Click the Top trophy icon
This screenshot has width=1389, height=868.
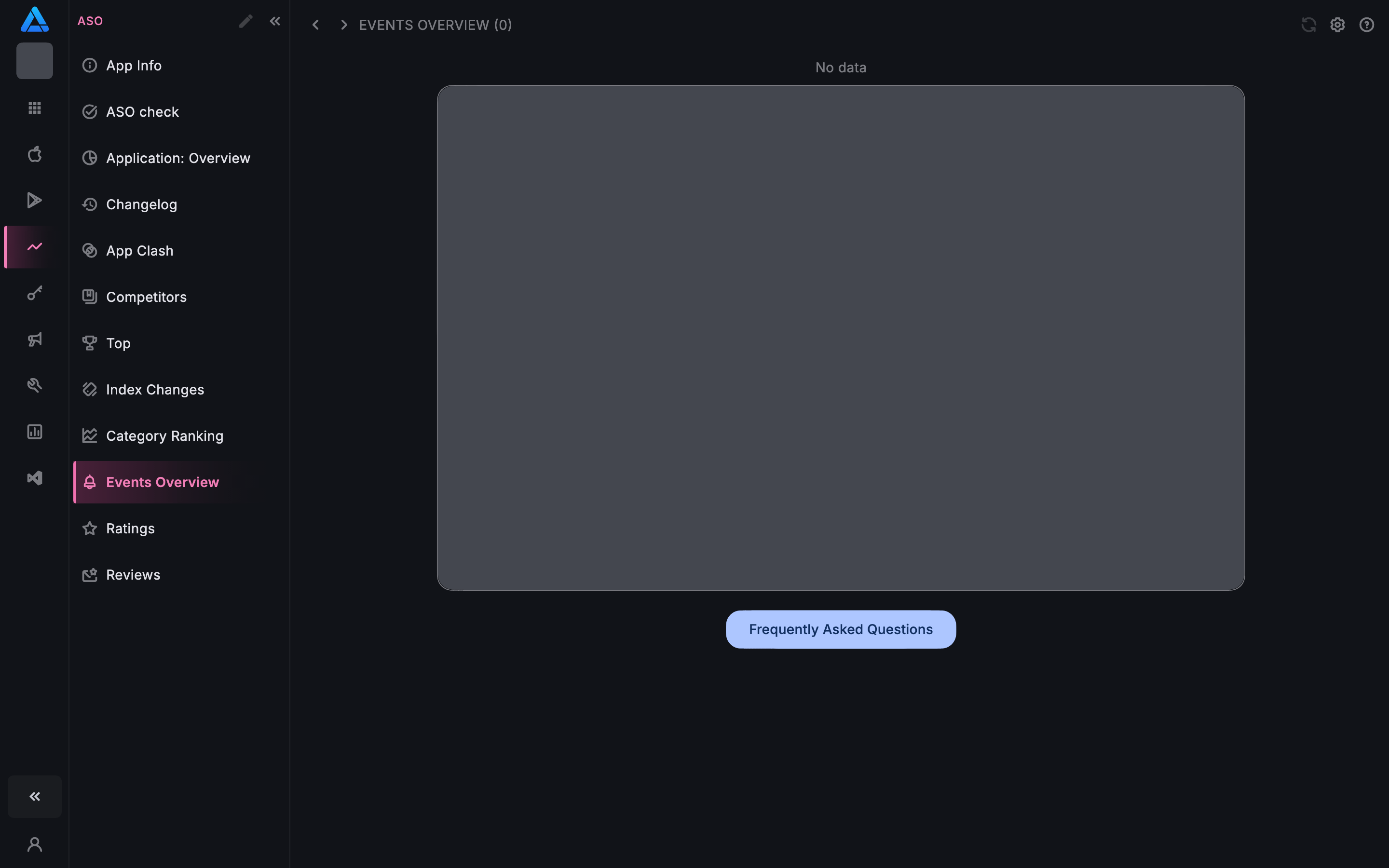90,343
